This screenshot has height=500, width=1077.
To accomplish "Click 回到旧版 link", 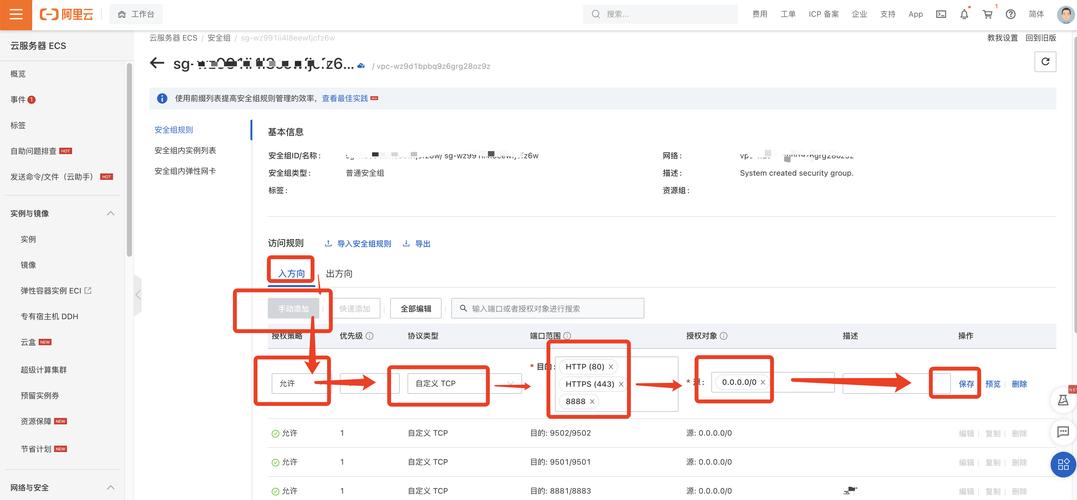I will tap(1041, 38).
